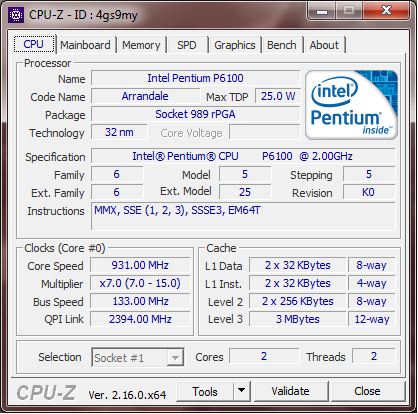Viewport: 418px width, 414px height.
Task: Click L1 Inst. size 2 x 32 KBytes
Action: (x=298, y=283)
